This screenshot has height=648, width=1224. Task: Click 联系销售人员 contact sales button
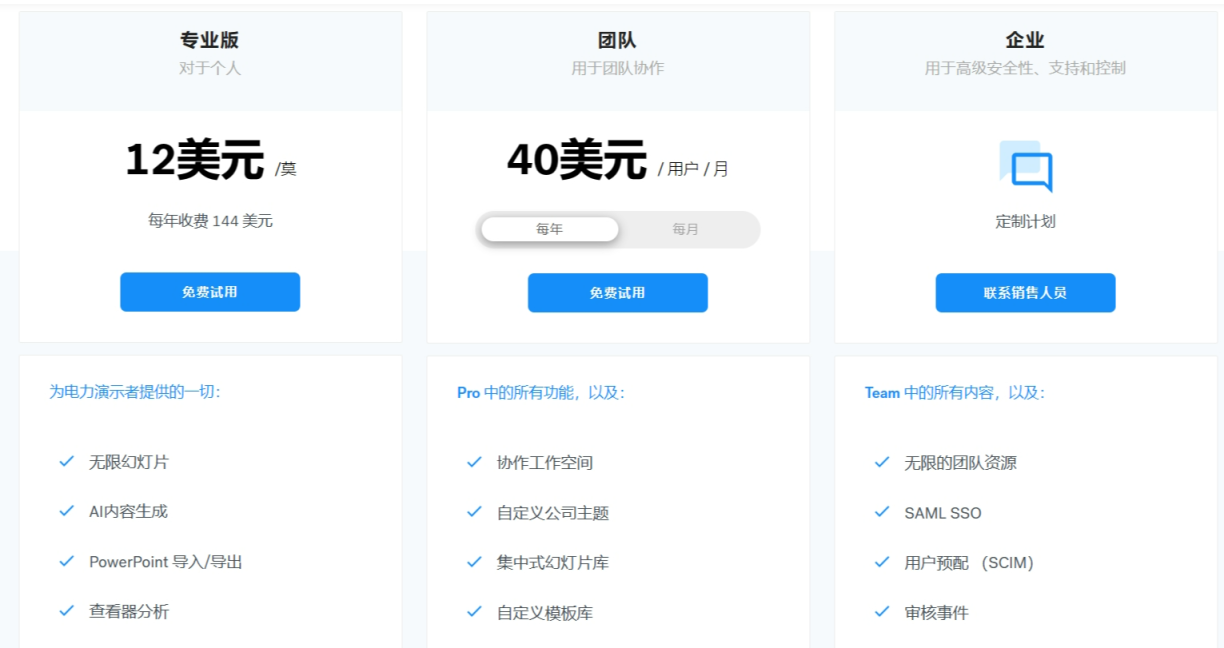[x=1025, y=293]
